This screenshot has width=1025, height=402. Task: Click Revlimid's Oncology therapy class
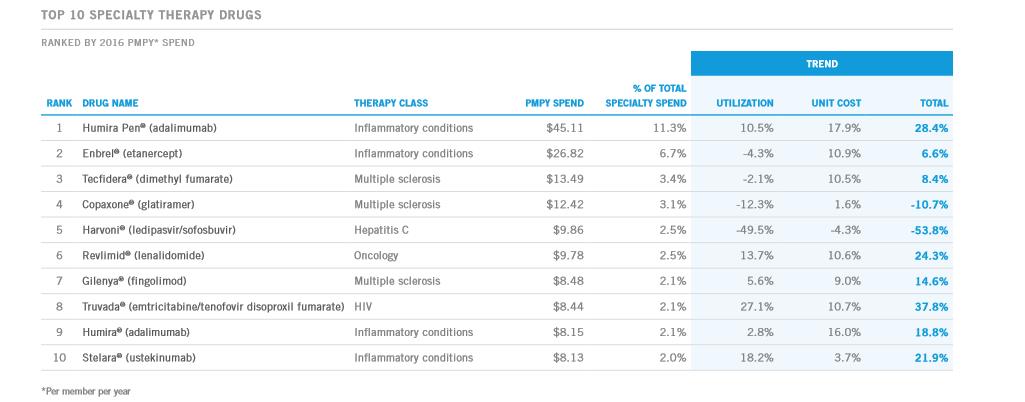[376, 256]
